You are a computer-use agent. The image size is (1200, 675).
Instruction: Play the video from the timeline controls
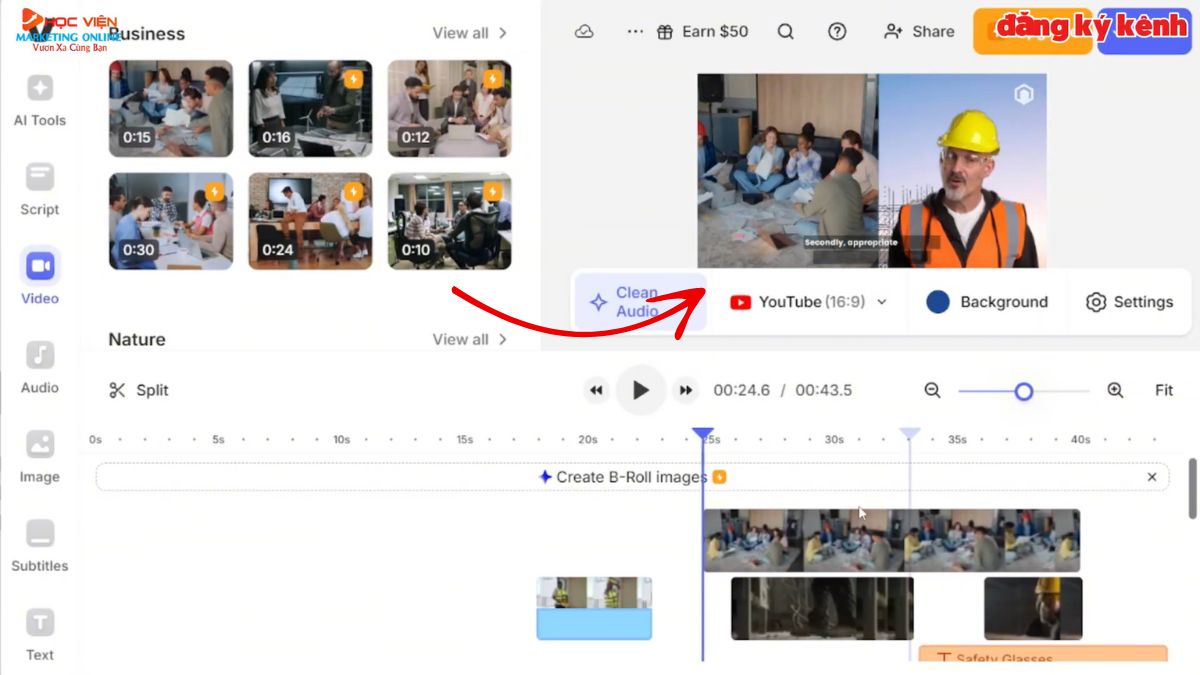pyautogui.click(x=641, y=390)
